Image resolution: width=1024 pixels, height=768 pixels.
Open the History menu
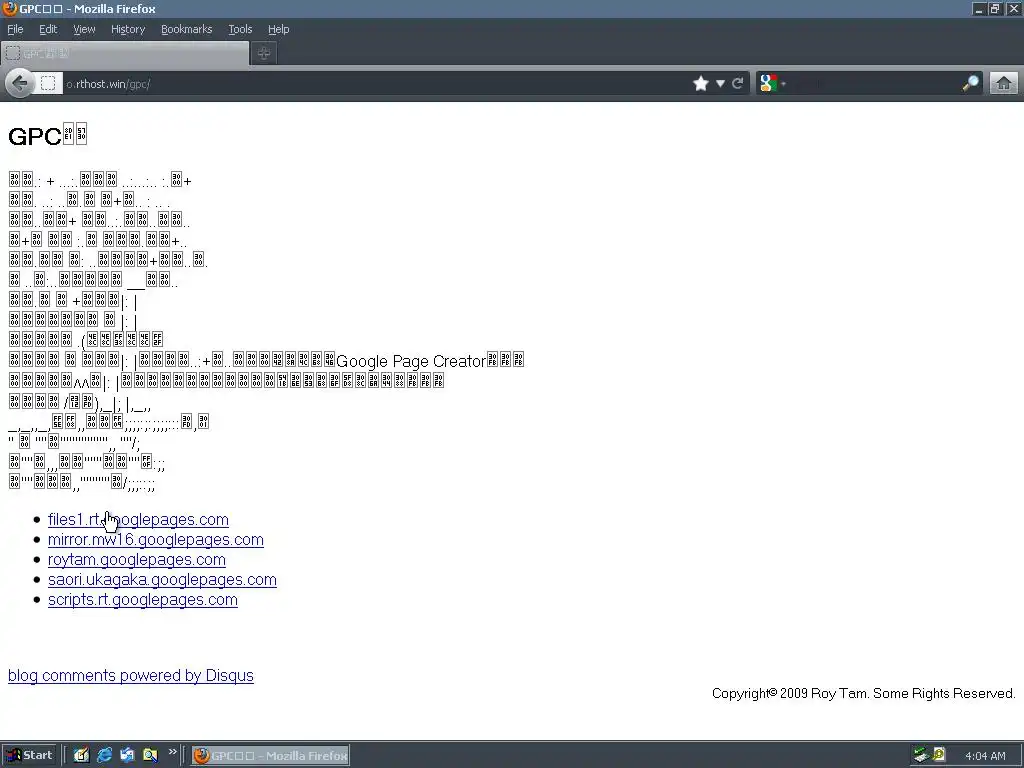(127, 29)
